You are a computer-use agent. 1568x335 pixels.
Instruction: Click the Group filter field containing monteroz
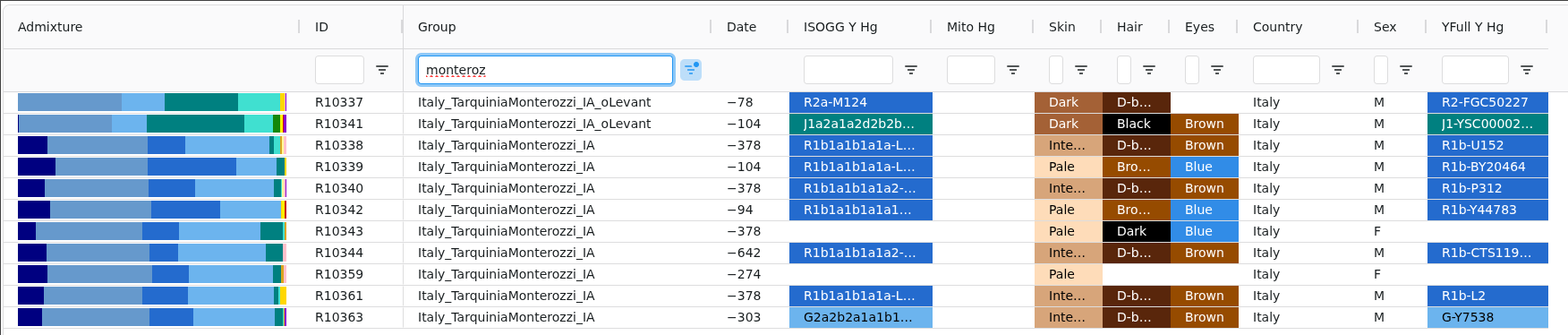point(545,70)
